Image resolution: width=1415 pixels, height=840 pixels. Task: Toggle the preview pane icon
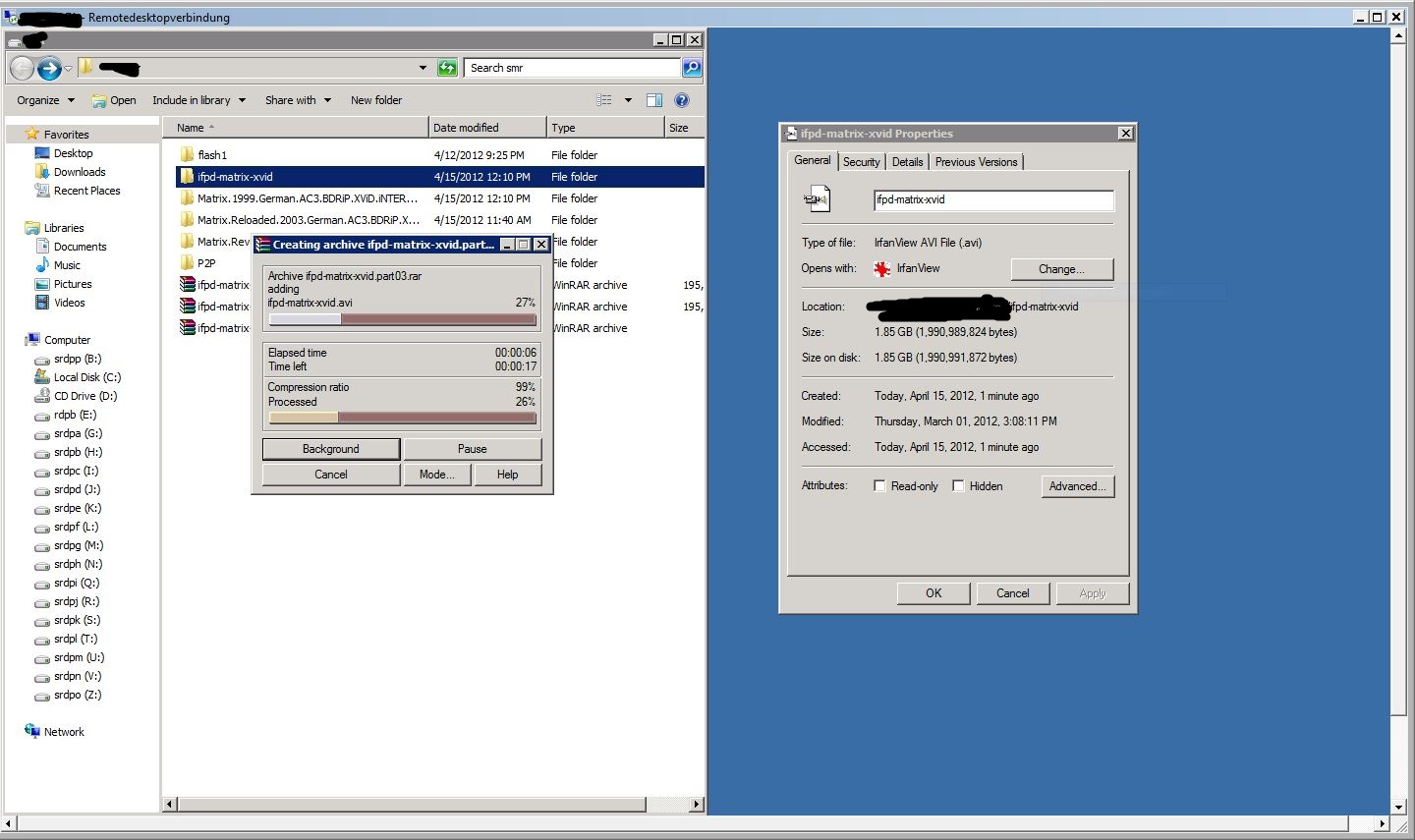(x=654, y=100)
